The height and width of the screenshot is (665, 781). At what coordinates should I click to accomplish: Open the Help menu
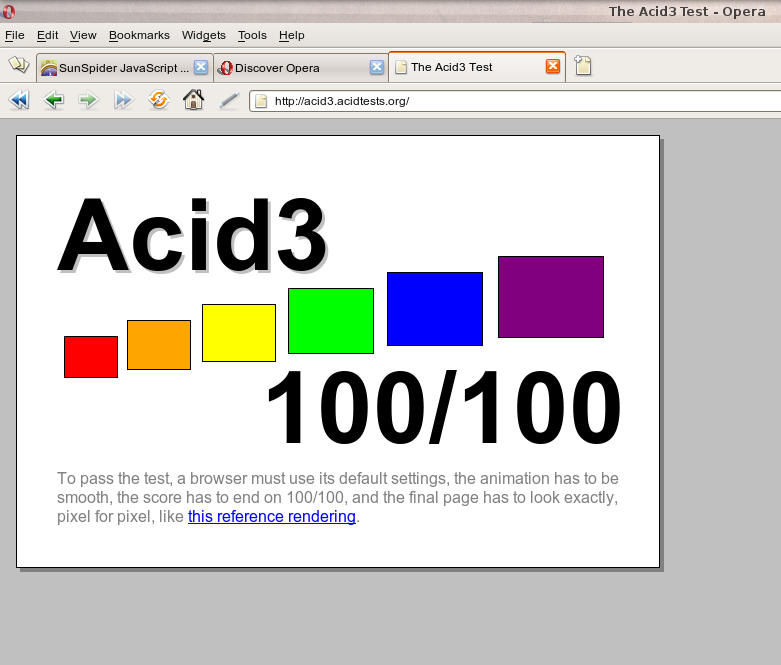(291, 35)
